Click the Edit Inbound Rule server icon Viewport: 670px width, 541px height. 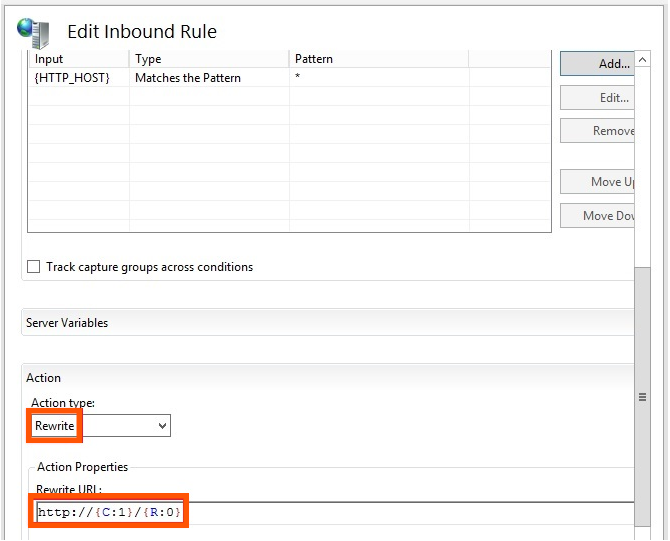34,33
